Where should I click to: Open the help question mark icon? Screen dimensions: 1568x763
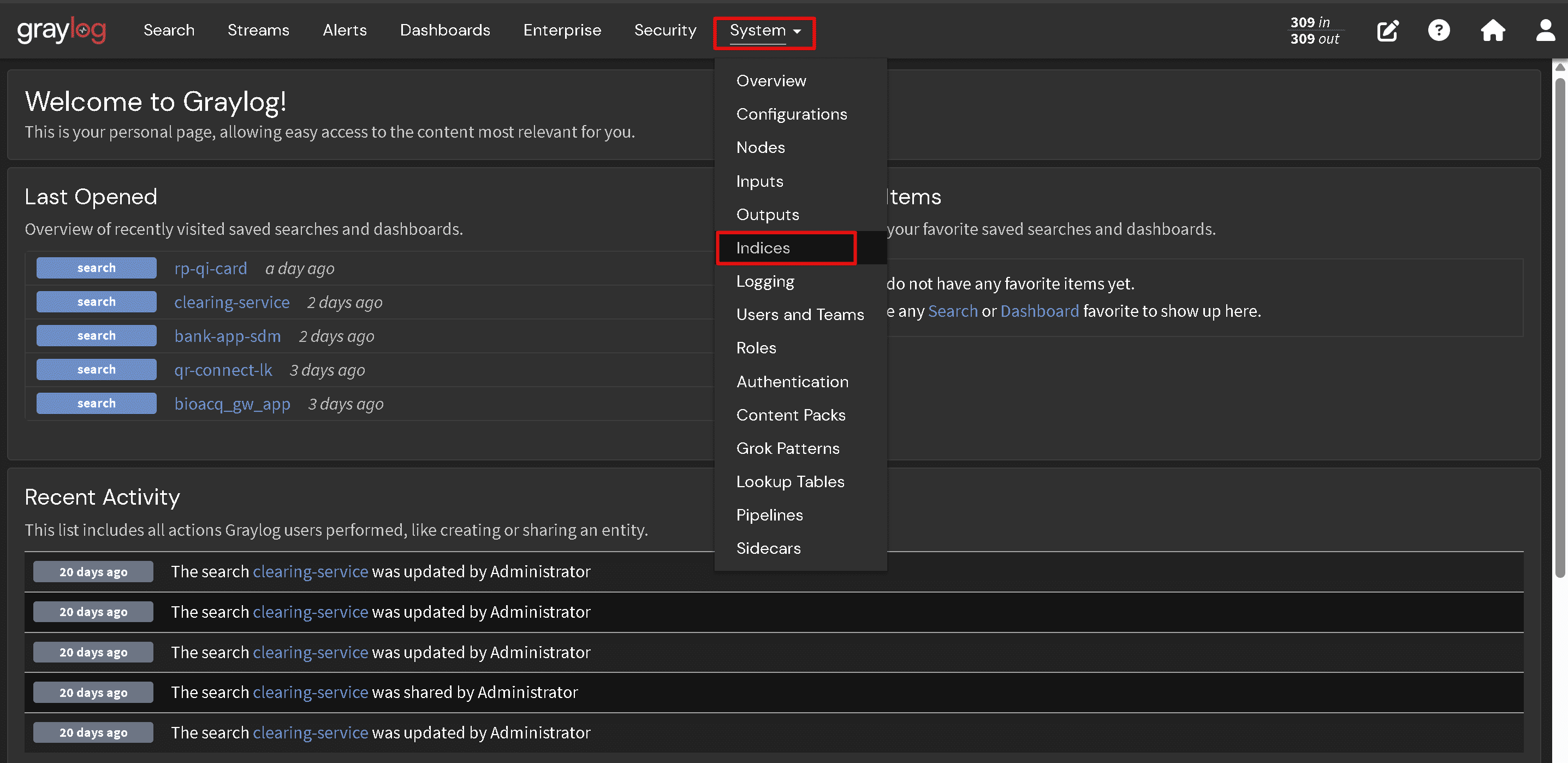[1439, 31]
